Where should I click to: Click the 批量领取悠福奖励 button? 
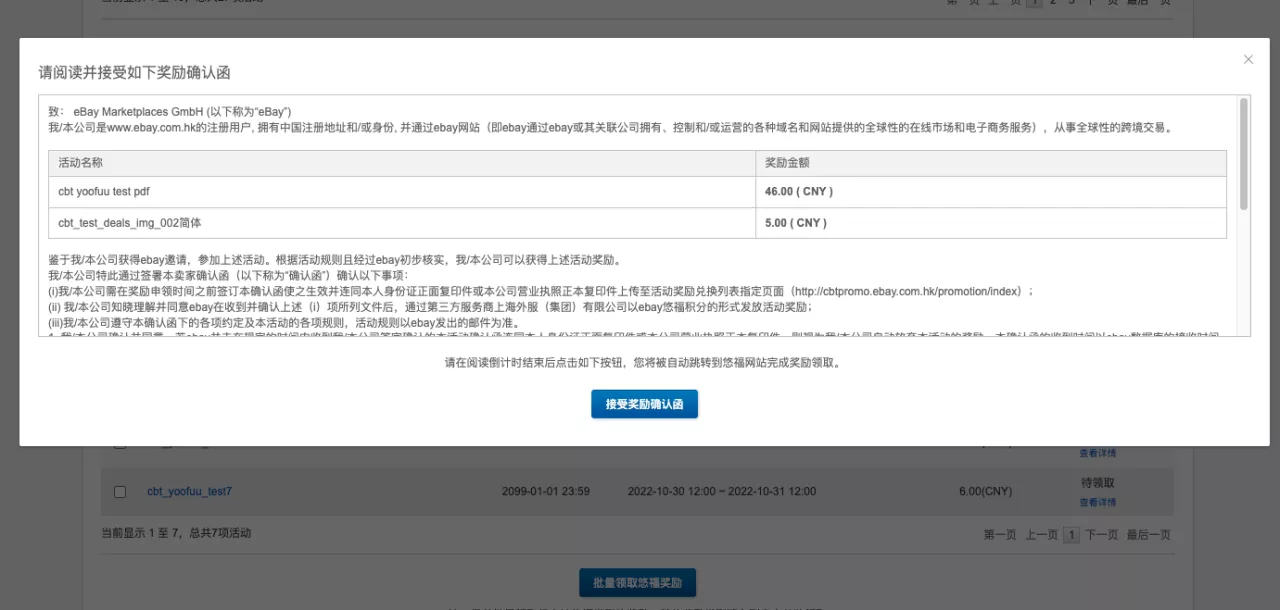[x=636, y=582]
